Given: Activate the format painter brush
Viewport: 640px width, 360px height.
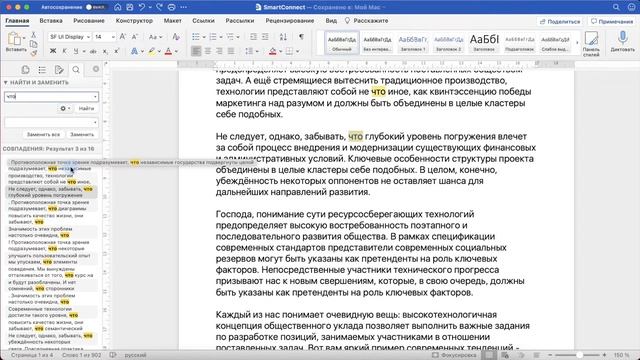Looking at the screenshot, I should point(33,53).
